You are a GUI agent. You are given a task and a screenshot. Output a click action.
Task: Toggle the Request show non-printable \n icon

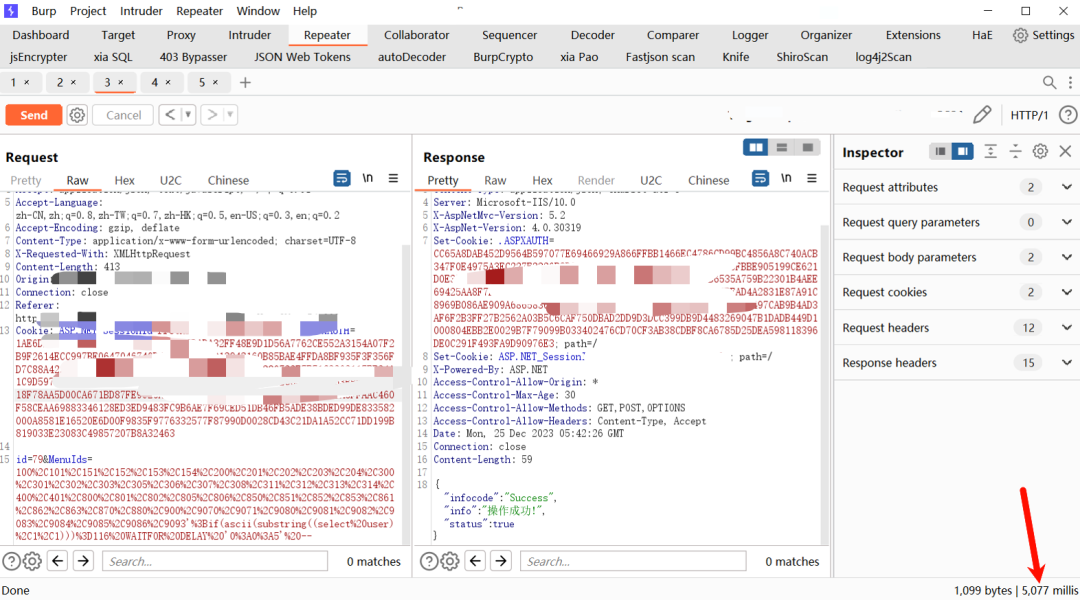tap(368, 178)
